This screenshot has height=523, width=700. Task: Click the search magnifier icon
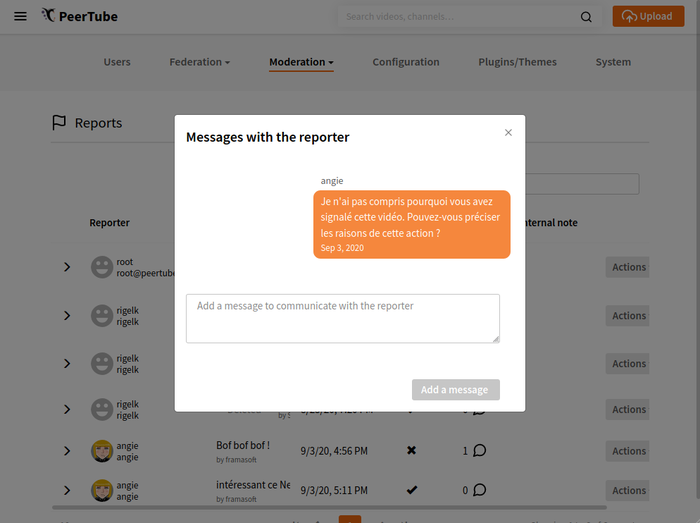click(x=586, y=17)
